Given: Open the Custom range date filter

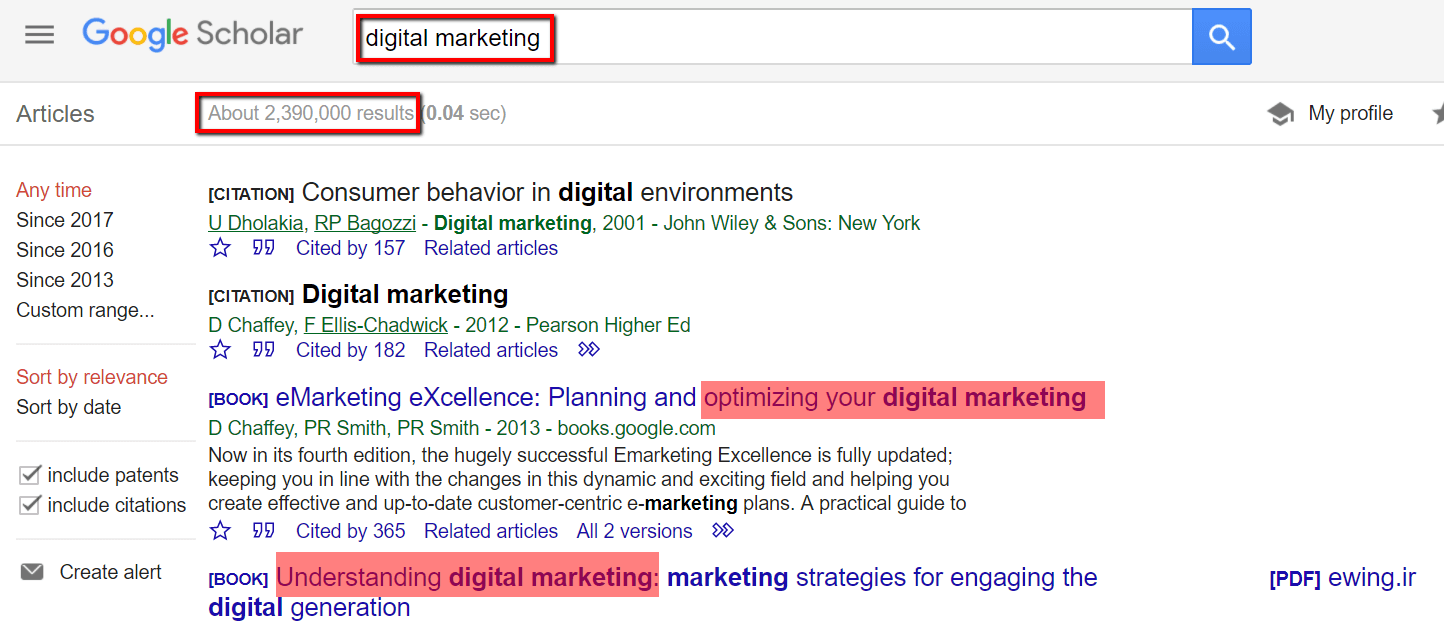Looking at the screenshot, I should pos(85,310).
